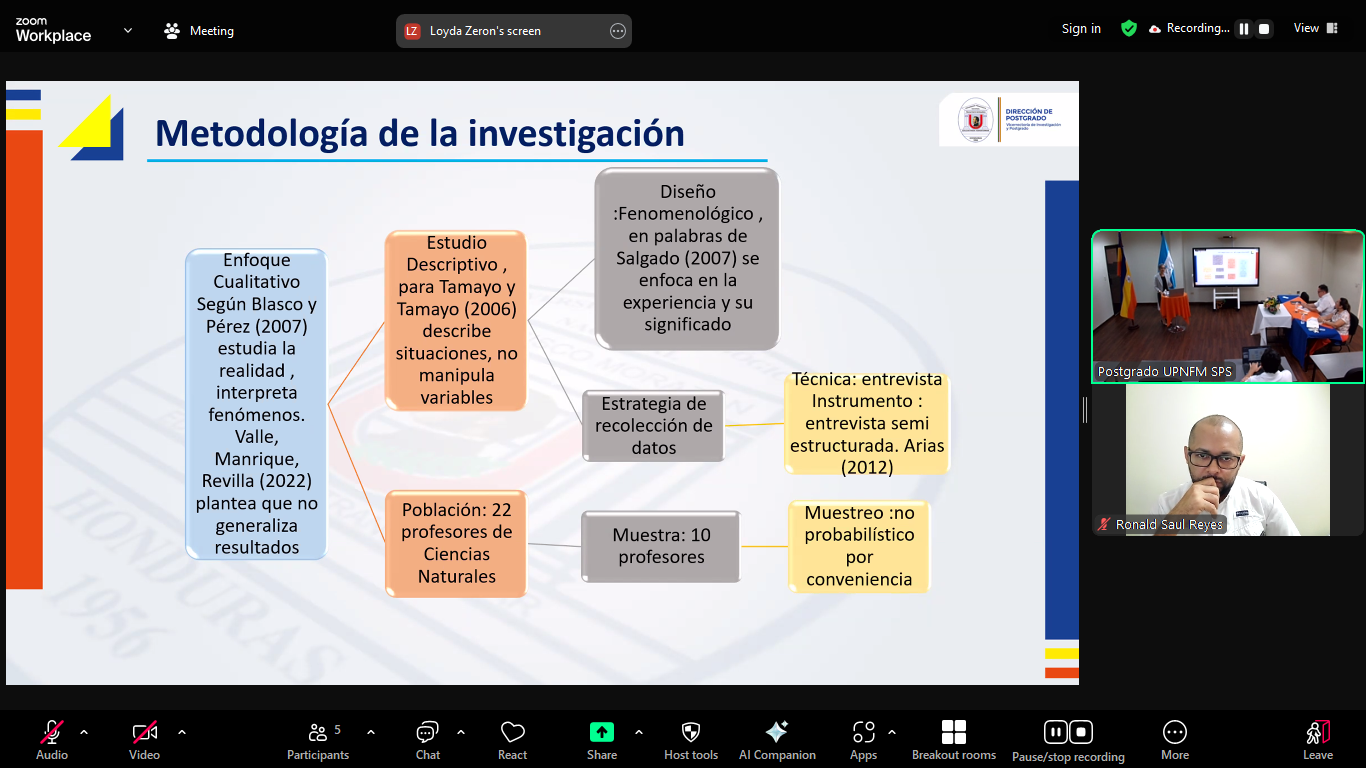The height and width of the screenshot is (768, 1366).
Task: Open the View layout menu
Action: (1316, 28)
